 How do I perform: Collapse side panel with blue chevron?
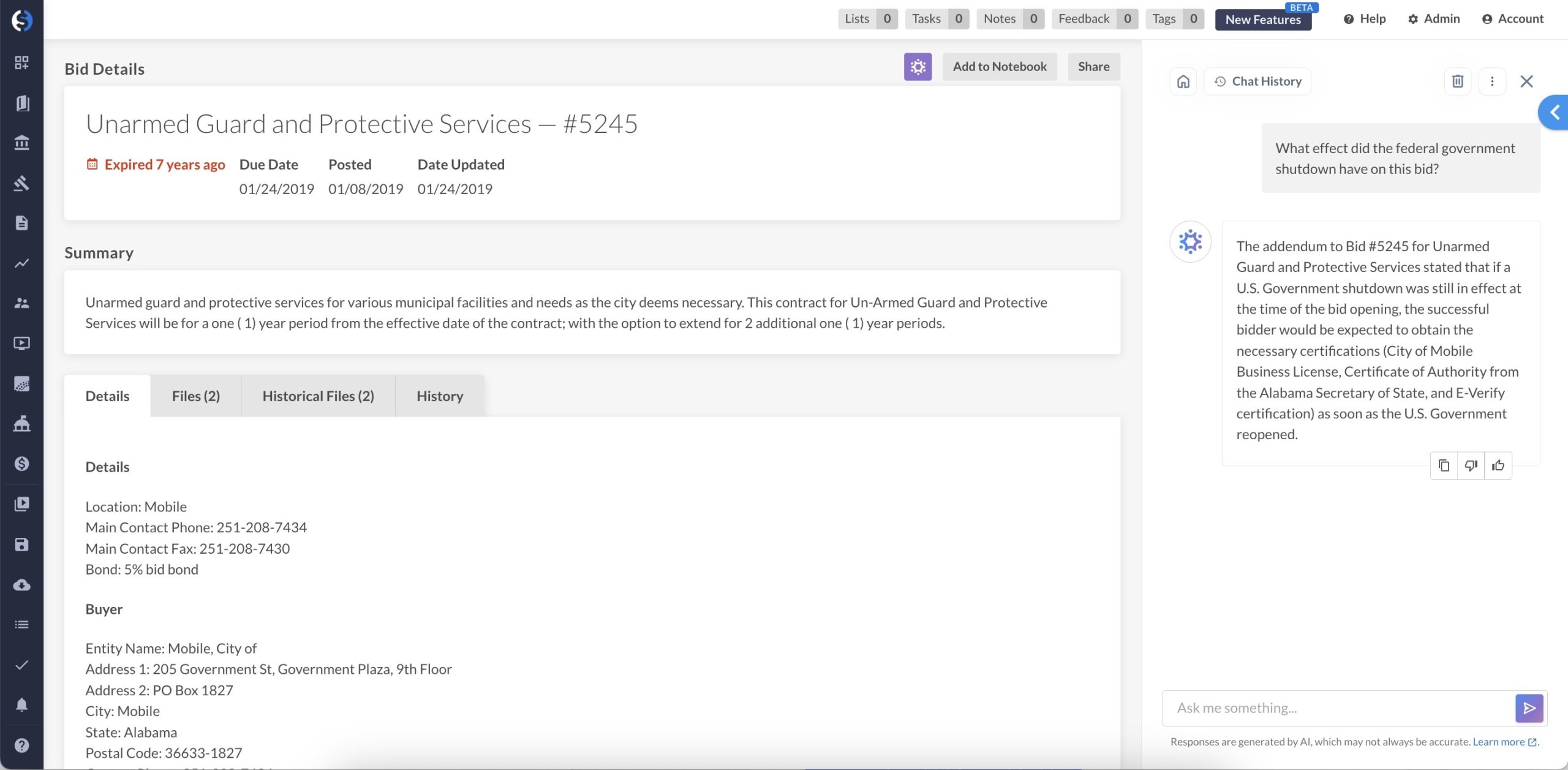point(1555,112)
